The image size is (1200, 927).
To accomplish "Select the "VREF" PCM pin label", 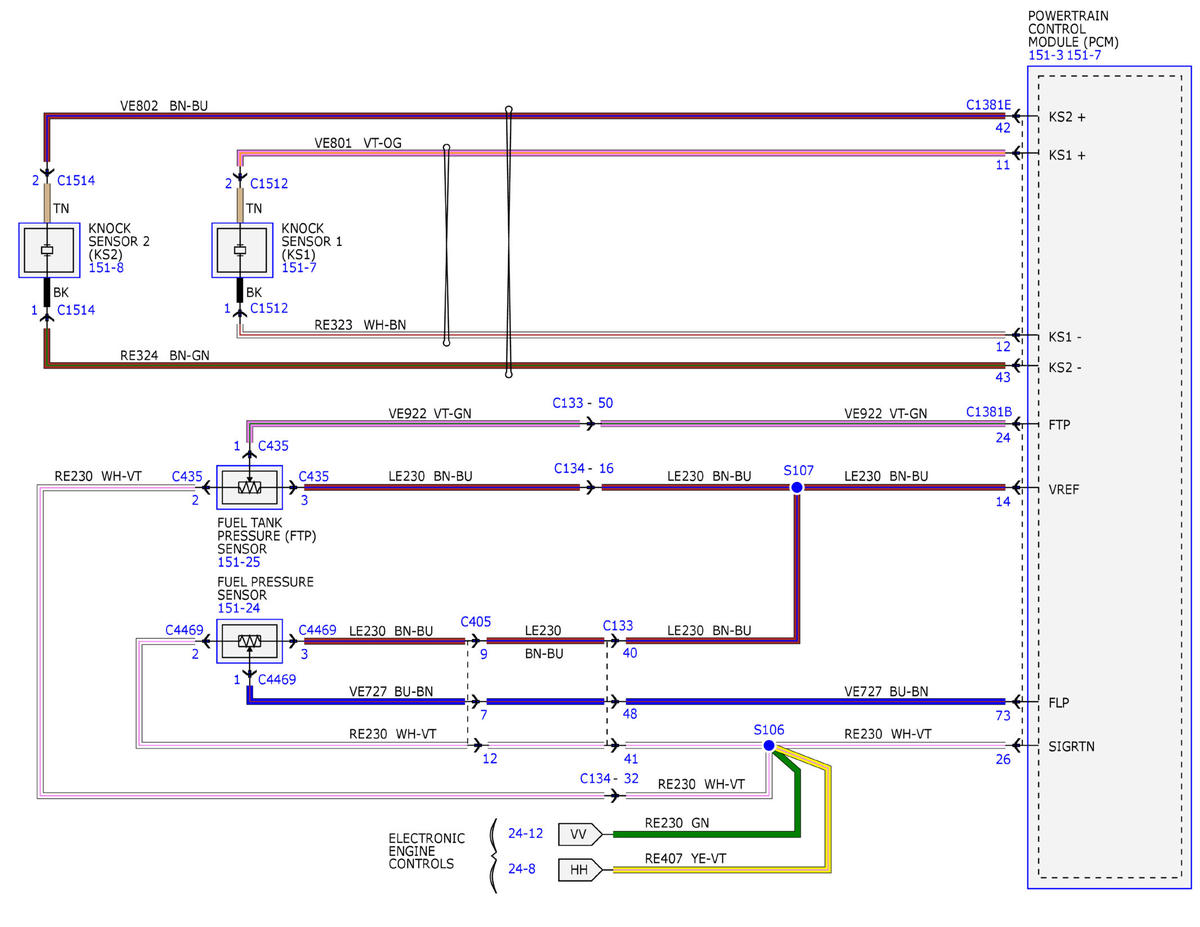I will click(x=1065, y=489).
